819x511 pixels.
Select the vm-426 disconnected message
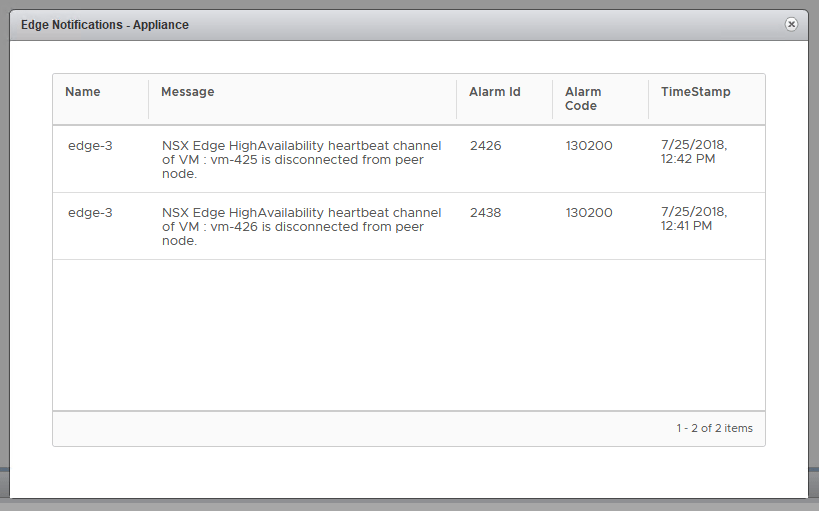point(301,226)
